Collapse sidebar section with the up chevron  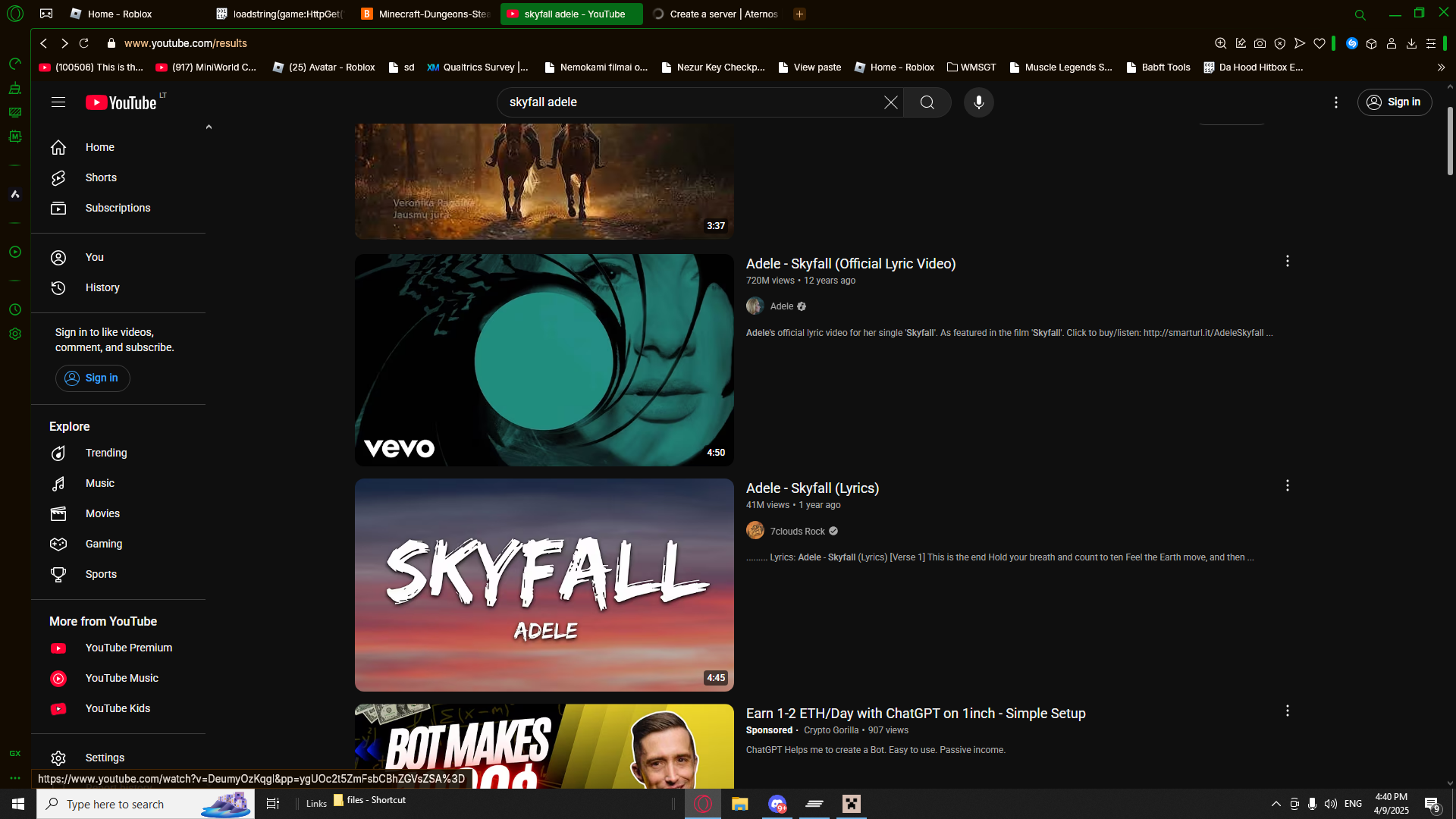pyautogui.click(x=209, y=127)
